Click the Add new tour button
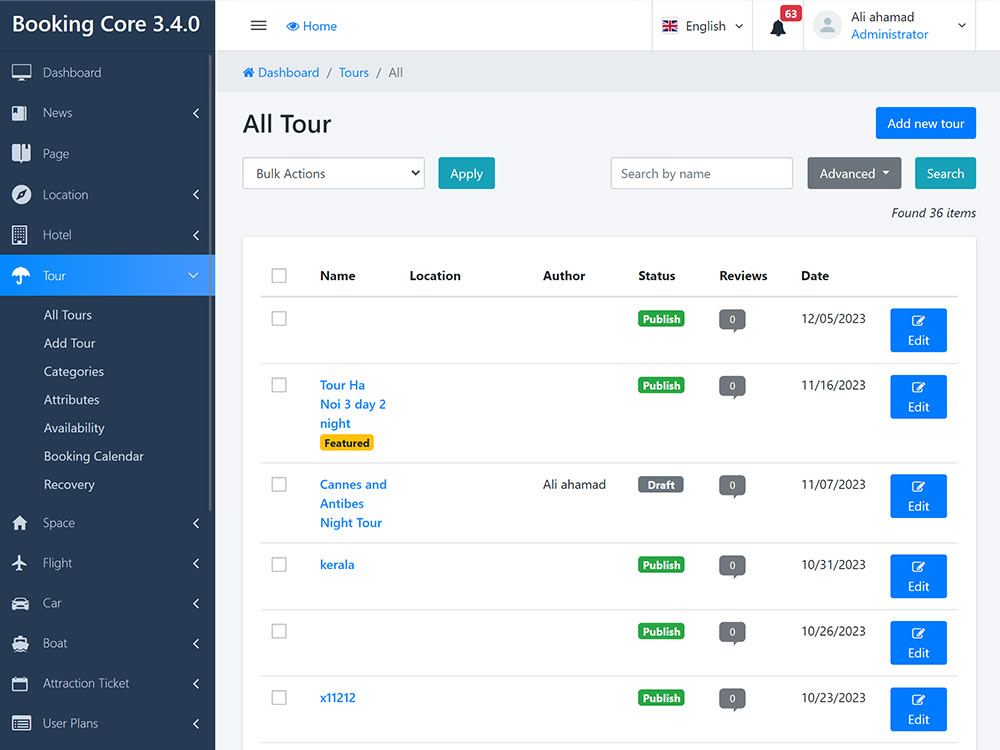 [925, 123]
